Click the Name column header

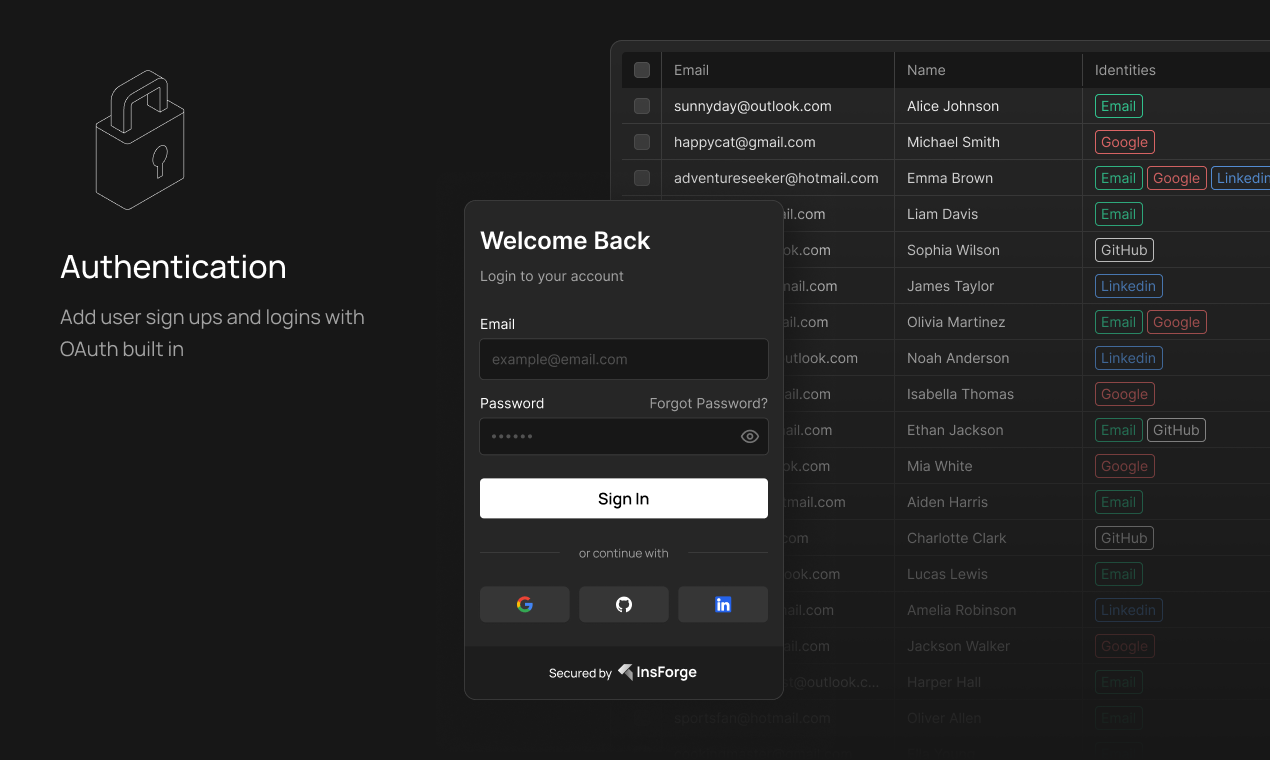coord(925,70)
